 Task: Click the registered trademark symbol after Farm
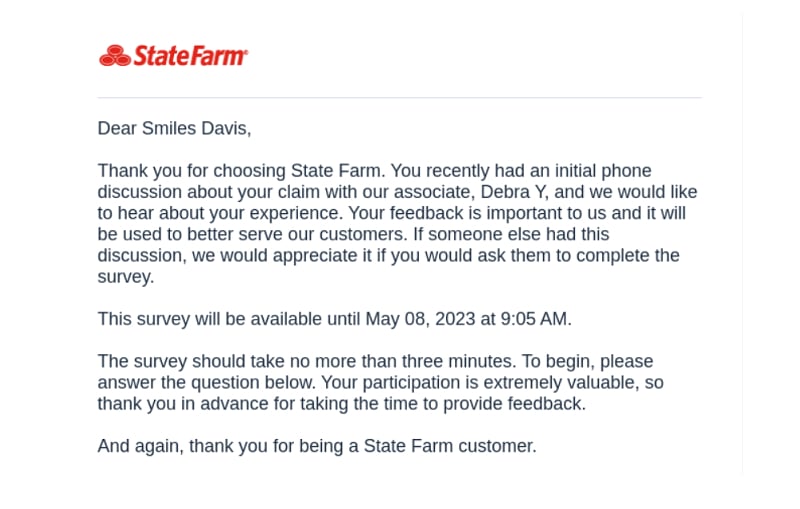click(246, 52)
